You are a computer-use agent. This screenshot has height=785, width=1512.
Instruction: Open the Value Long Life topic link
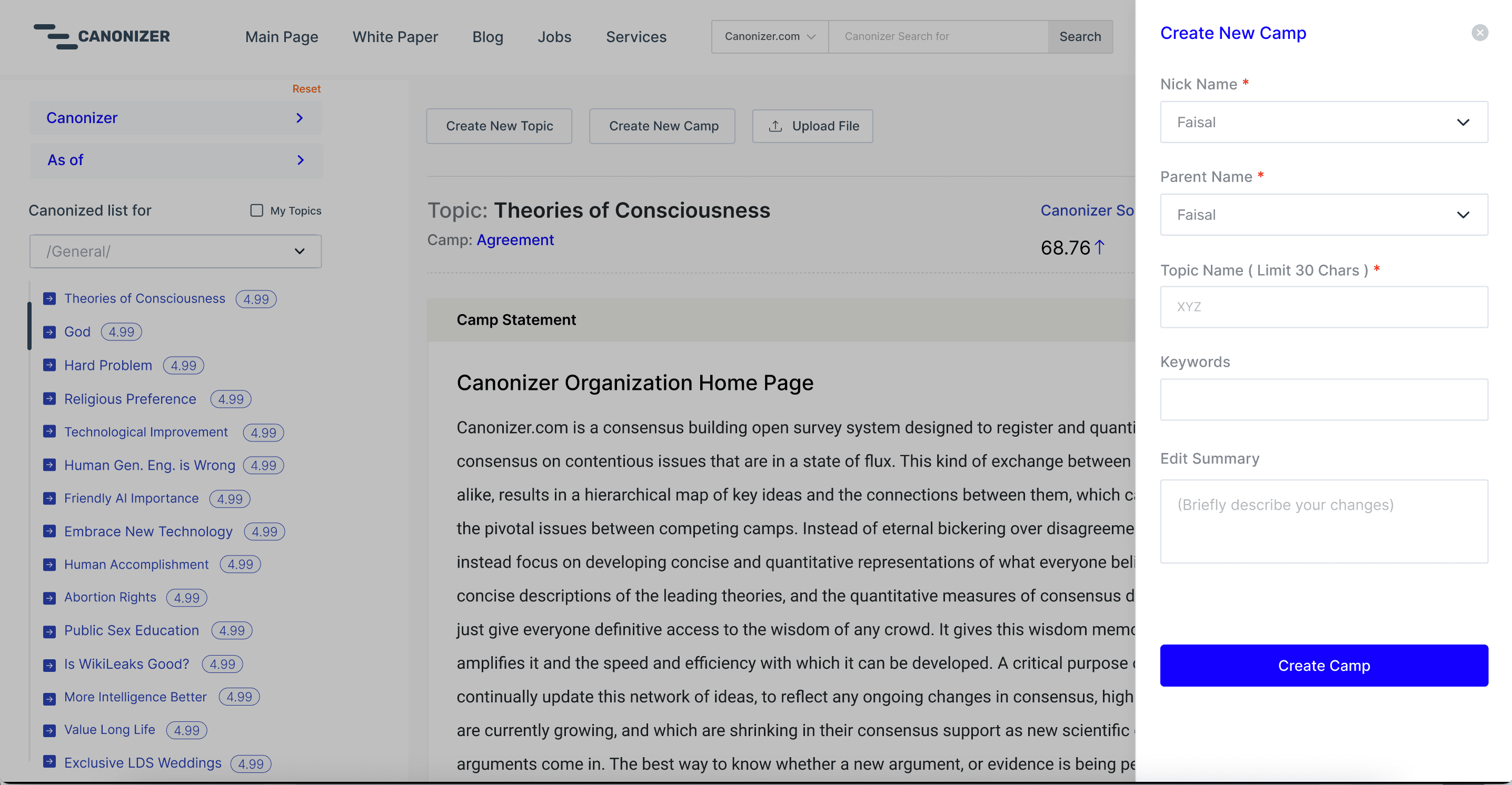[x=110, y=729]
